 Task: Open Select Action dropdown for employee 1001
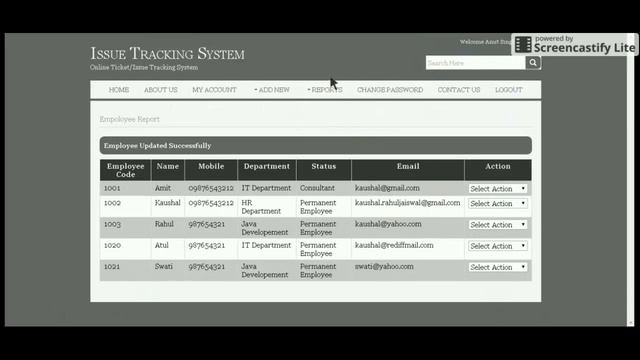(x=498, y=189)
